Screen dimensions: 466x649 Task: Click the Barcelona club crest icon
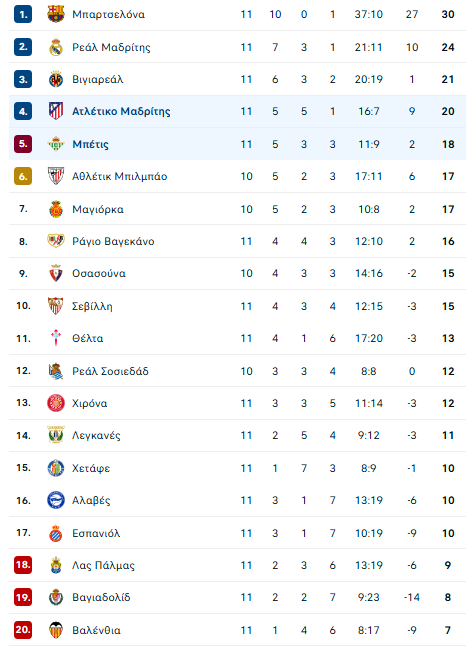[55, 14]
